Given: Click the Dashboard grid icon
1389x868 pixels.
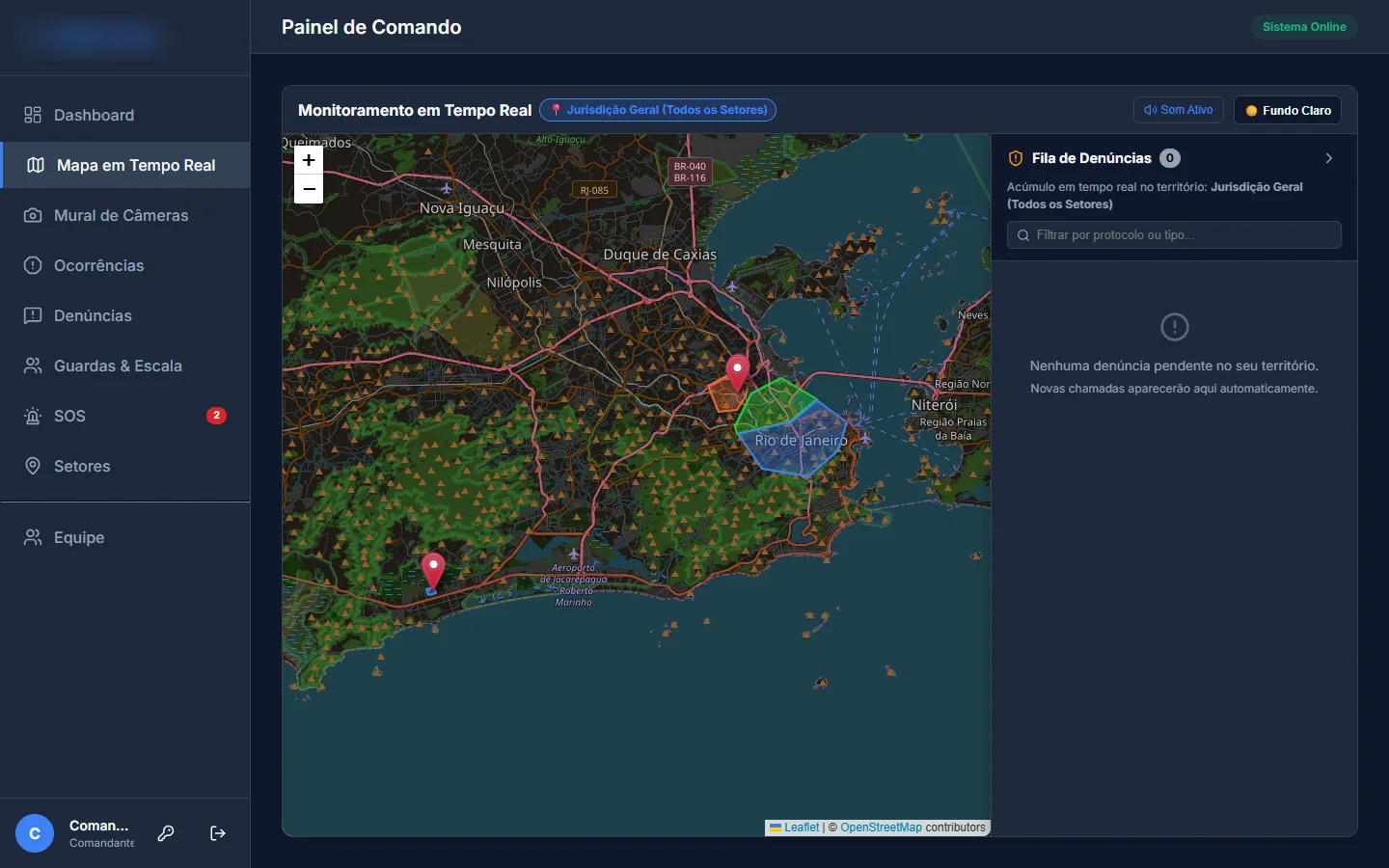Looking at the screenshot, I should 33,115.
